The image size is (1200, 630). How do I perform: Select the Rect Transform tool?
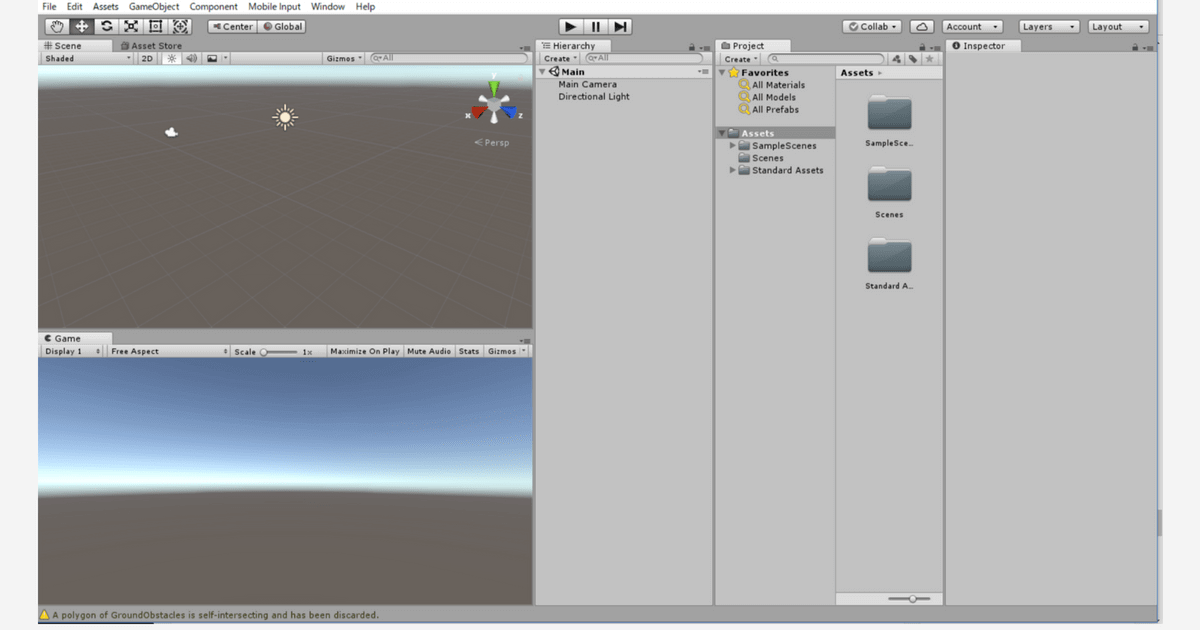(155, 26)
